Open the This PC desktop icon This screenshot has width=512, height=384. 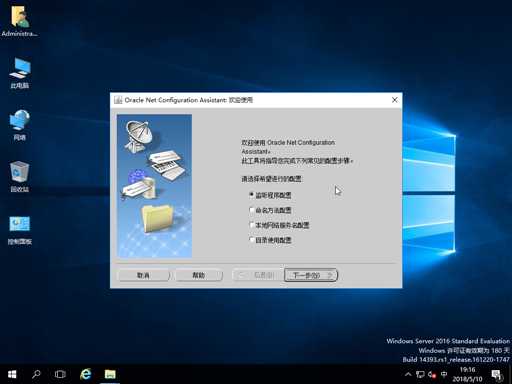[20, 73]
